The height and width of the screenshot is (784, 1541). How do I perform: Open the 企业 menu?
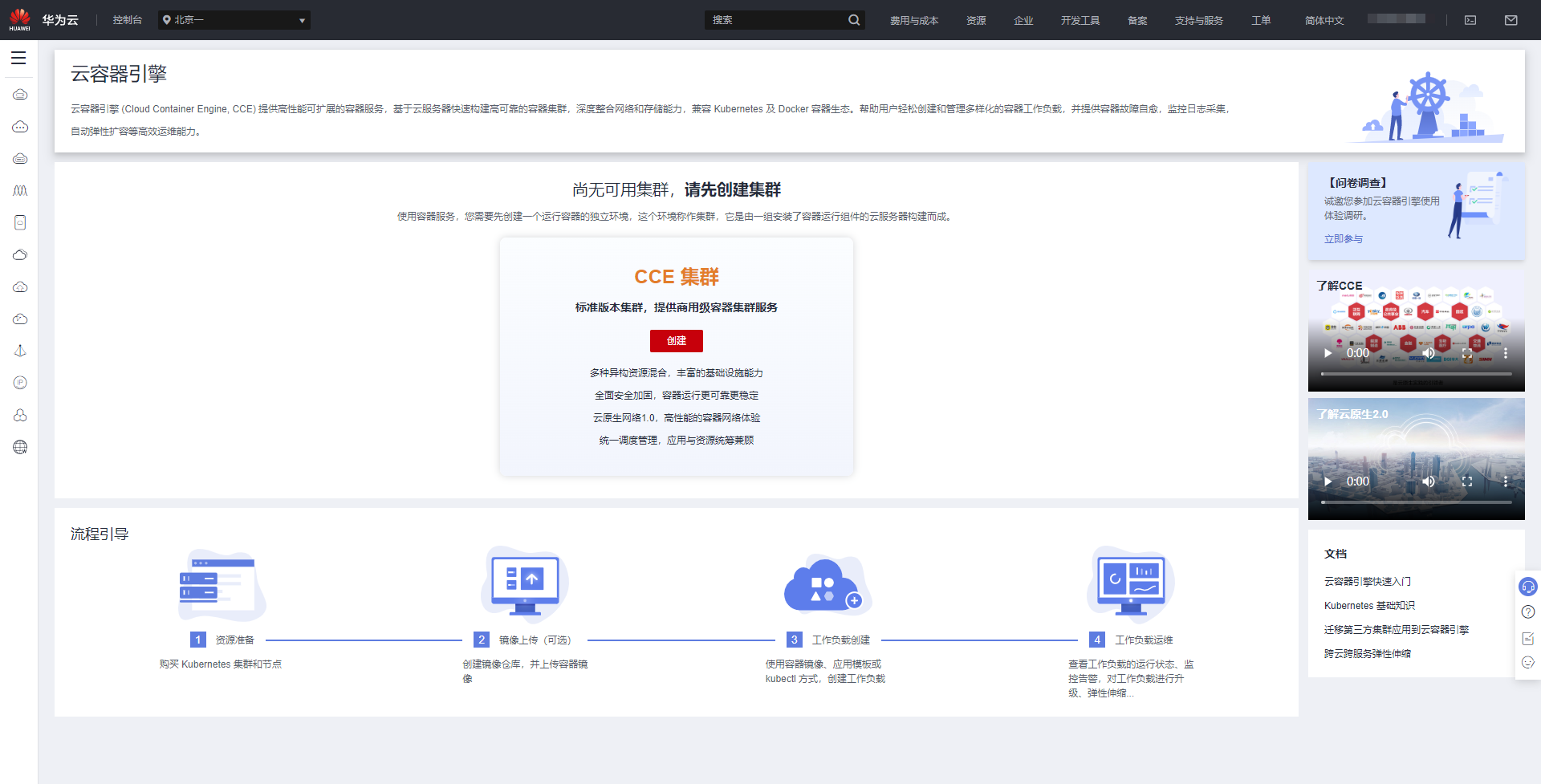[1023, 20]
